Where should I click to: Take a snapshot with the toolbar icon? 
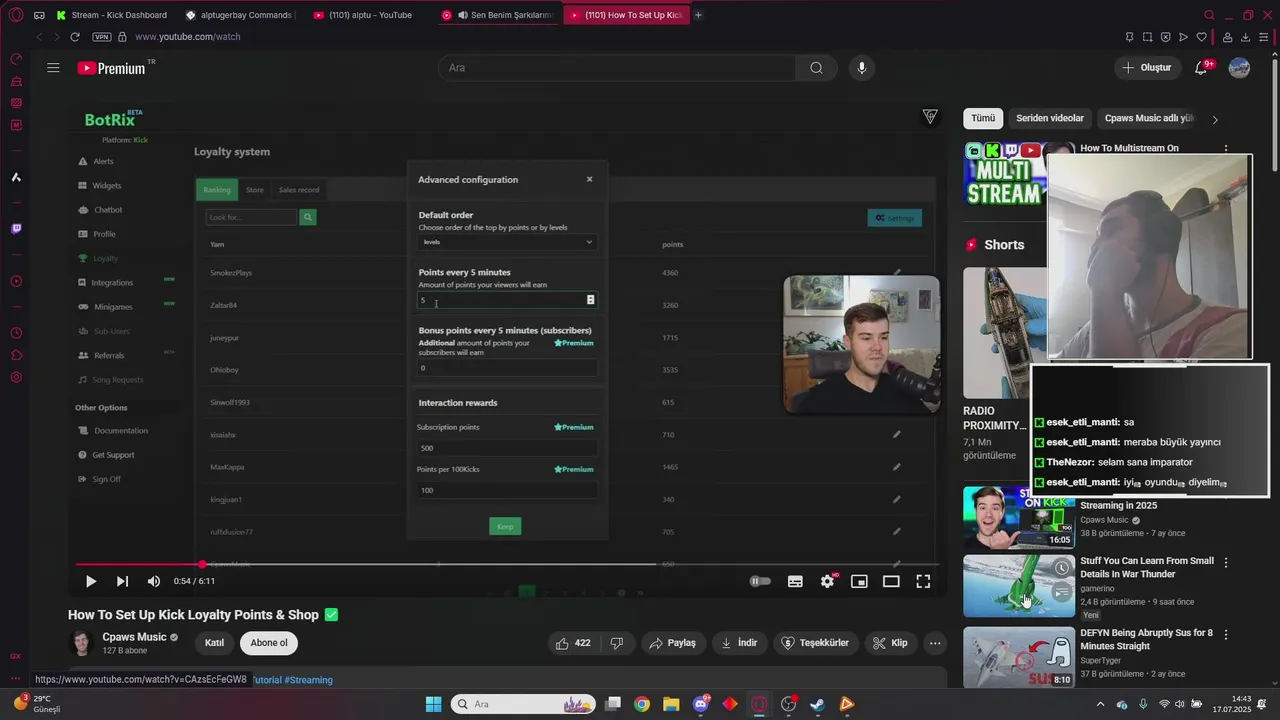(x=1148, y=37)
